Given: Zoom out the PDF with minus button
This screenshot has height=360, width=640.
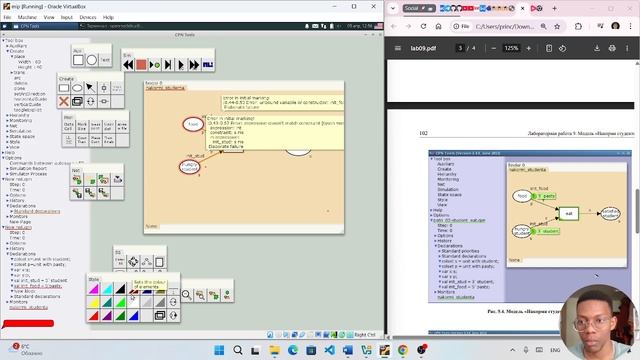Looking at the screenshot, I should pyautogui.click(x=493, y=48).
